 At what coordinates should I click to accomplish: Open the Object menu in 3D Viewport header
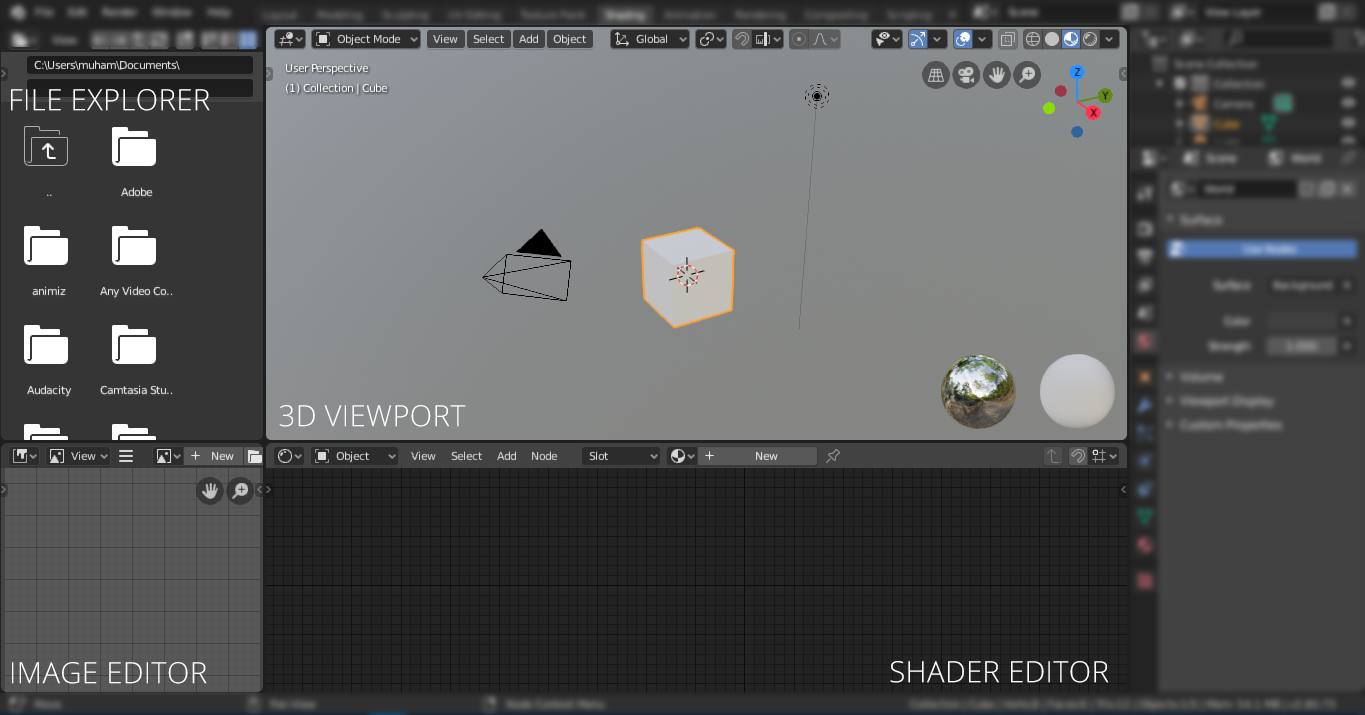pos(570,39)
